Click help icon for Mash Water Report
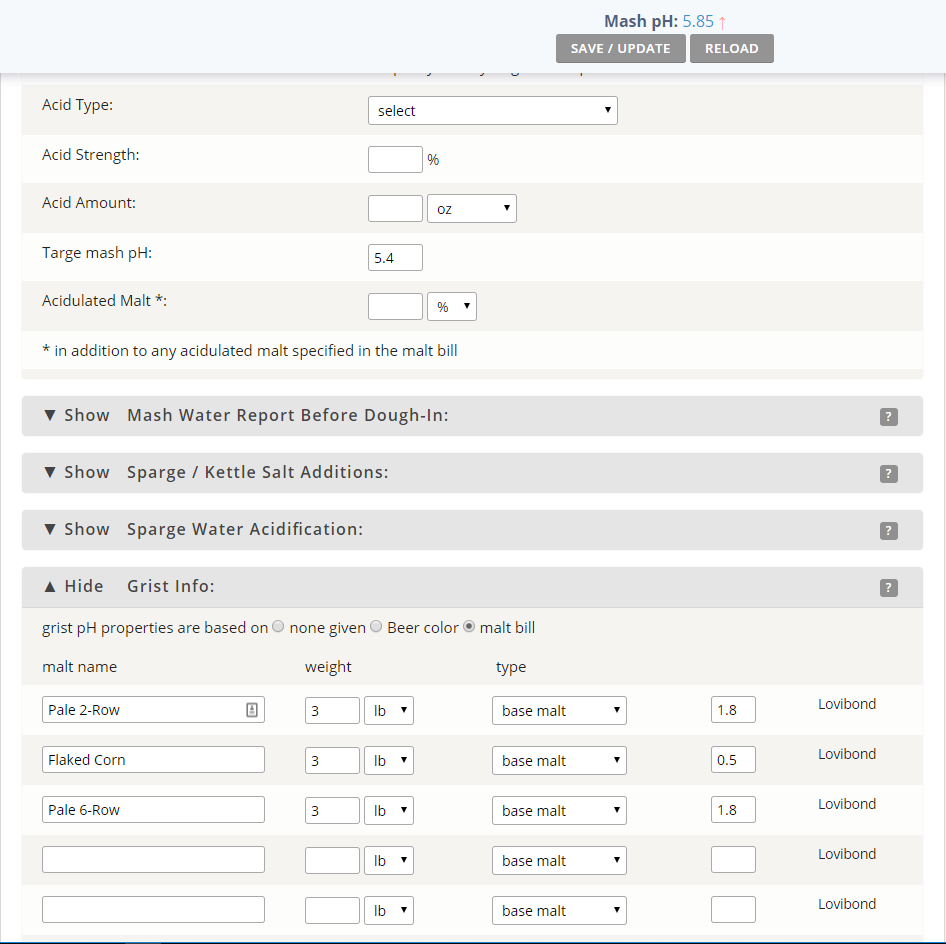 pos(888,417)
